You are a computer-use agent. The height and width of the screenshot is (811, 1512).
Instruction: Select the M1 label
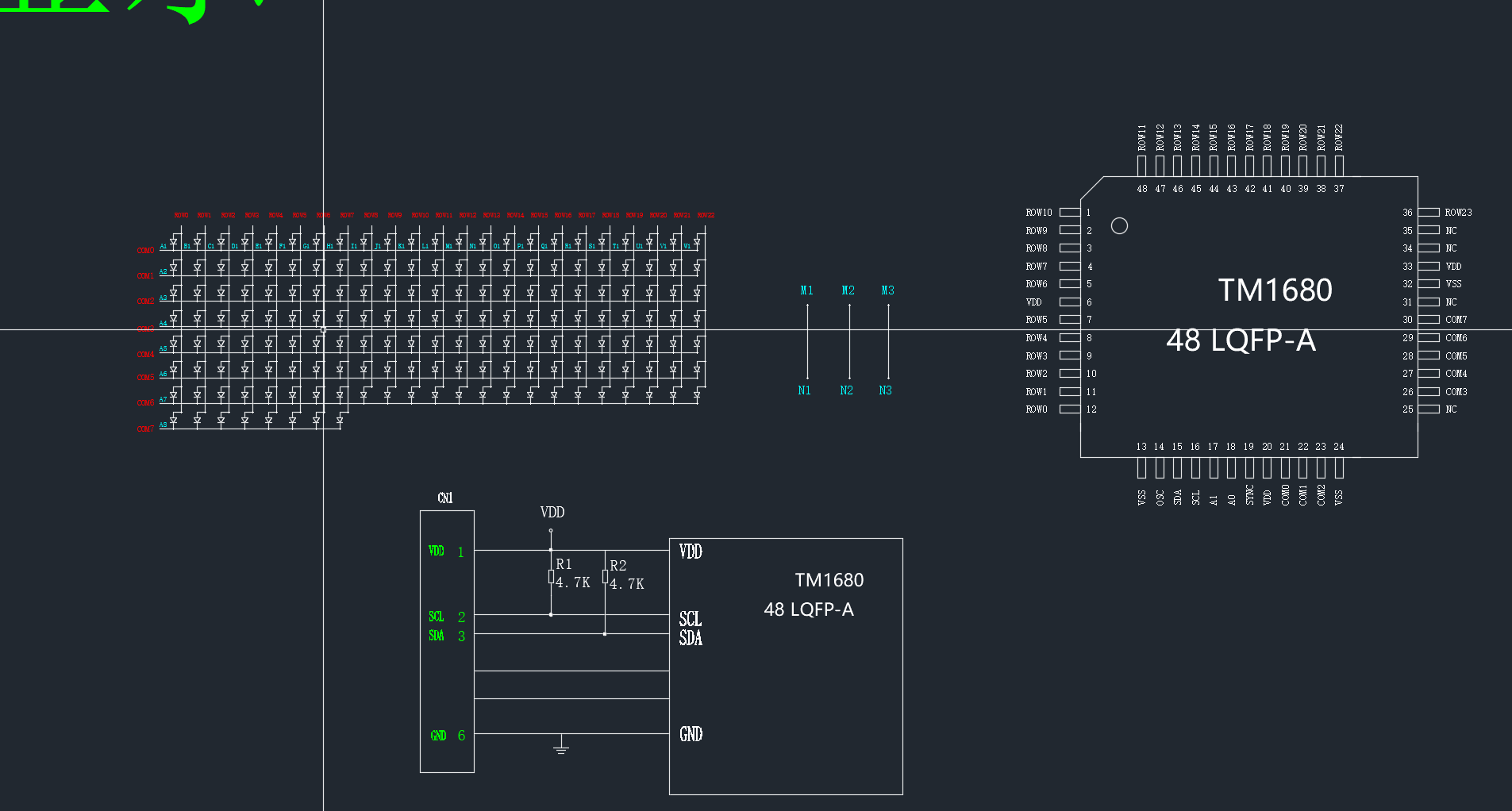(806, 290)
